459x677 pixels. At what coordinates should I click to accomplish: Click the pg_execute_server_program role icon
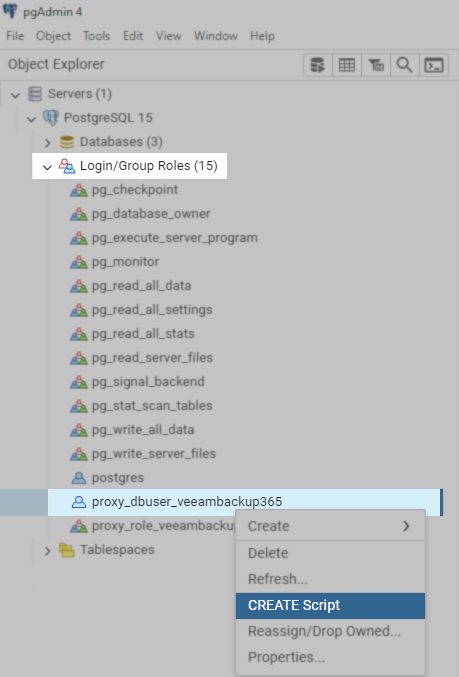(79, 238)
